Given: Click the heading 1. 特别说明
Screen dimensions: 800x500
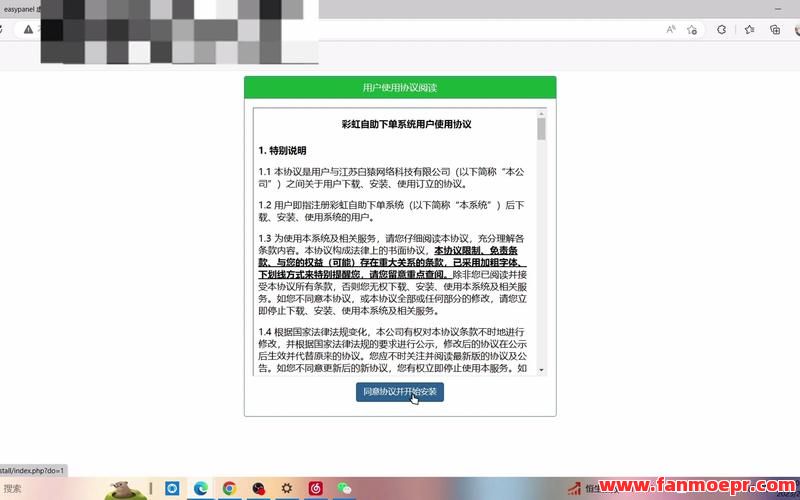Looking at the screenshot, I should tap(282, 151).
